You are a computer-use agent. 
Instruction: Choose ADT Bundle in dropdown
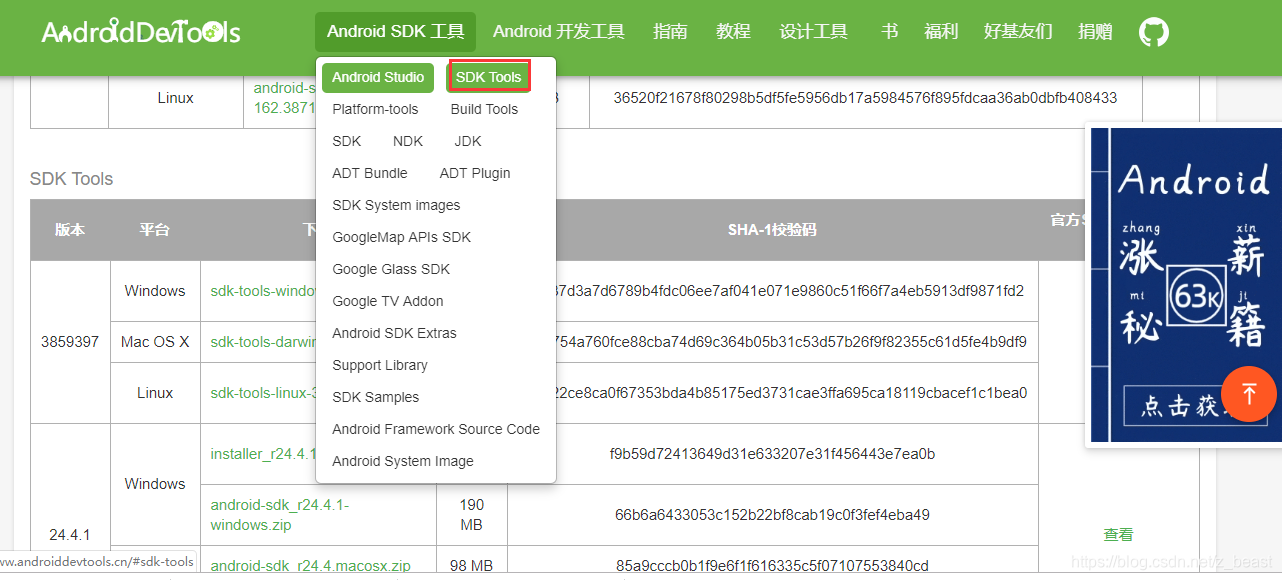(x=370, y=173)
